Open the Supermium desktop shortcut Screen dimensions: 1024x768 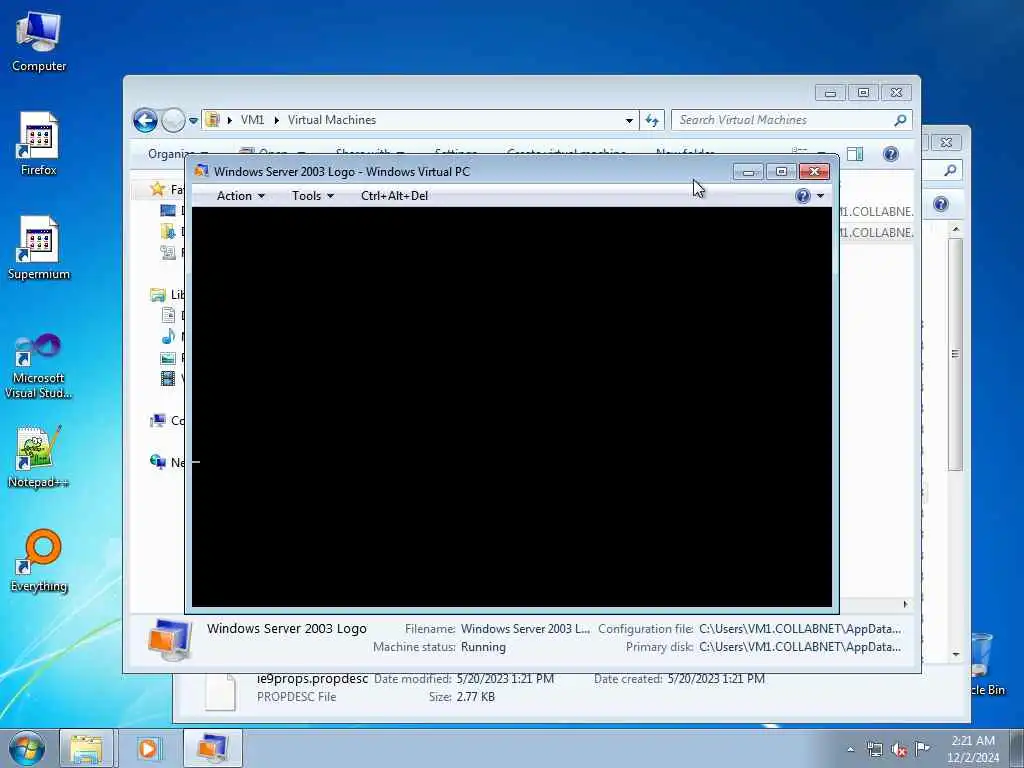39,248
